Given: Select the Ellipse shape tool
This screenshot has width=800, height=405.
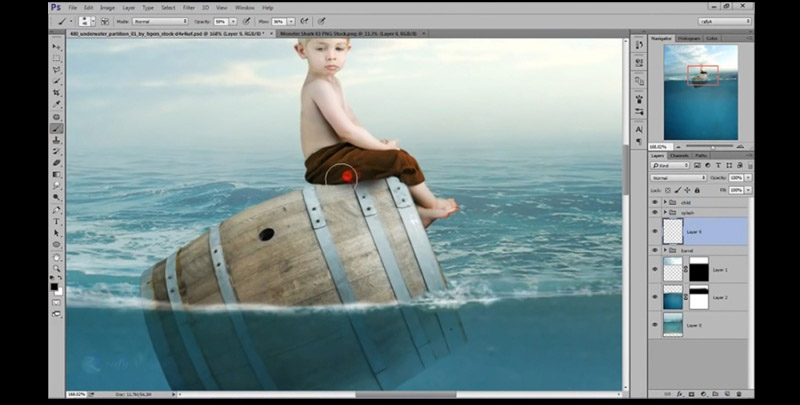Looking at the screenshot, I should (x=57, y=245).
